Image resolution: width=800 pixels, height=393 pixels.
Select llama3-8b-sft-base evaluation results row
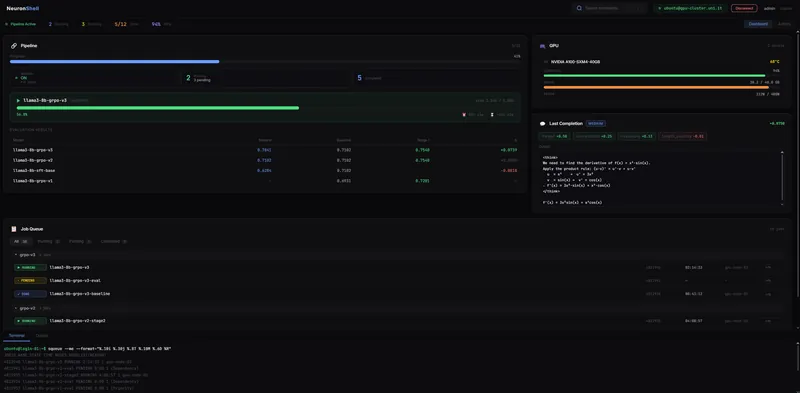coord(265,170)
